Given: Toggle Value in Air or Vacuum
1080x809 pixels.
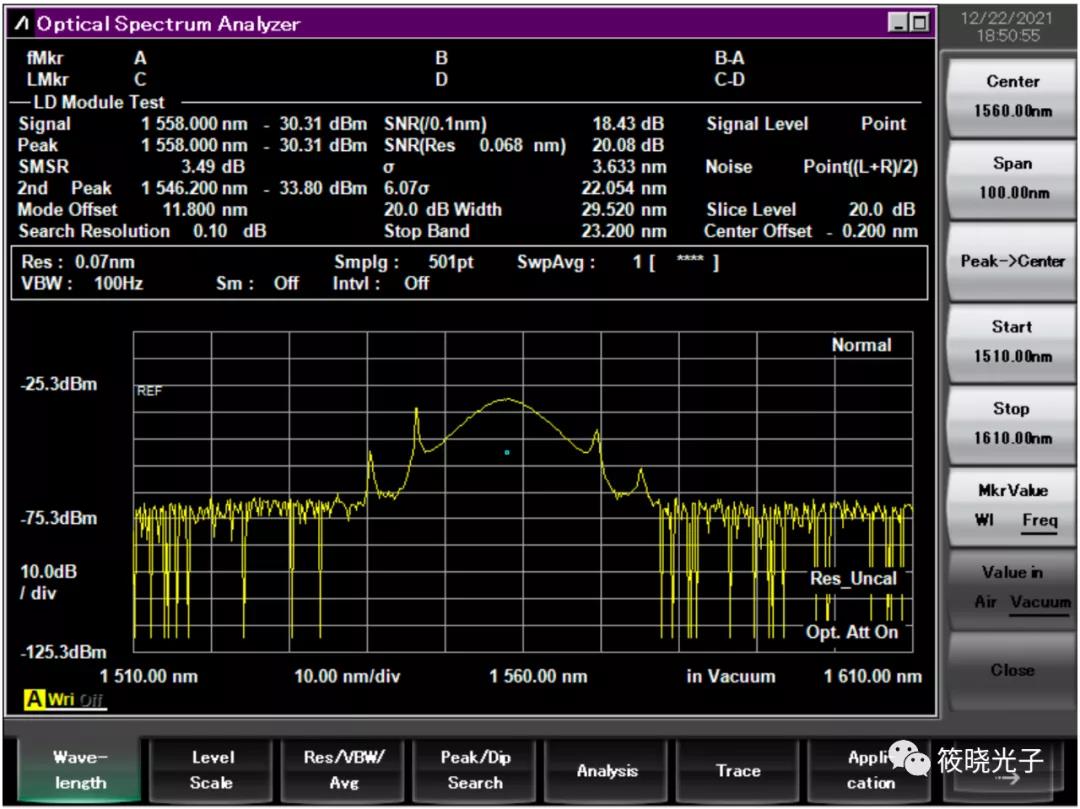Looking at the screenshot, I should pyautogui.click(x=1012, y=587).
